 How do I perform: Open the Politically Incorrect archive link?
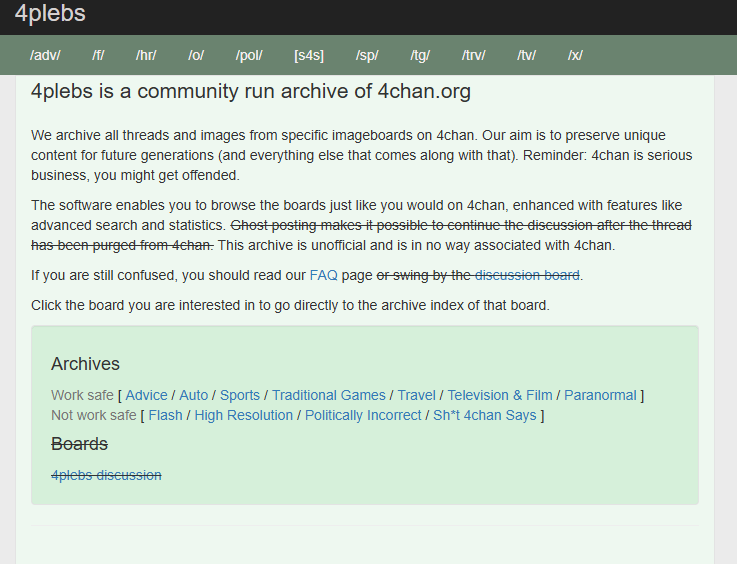tap(363, 415)
